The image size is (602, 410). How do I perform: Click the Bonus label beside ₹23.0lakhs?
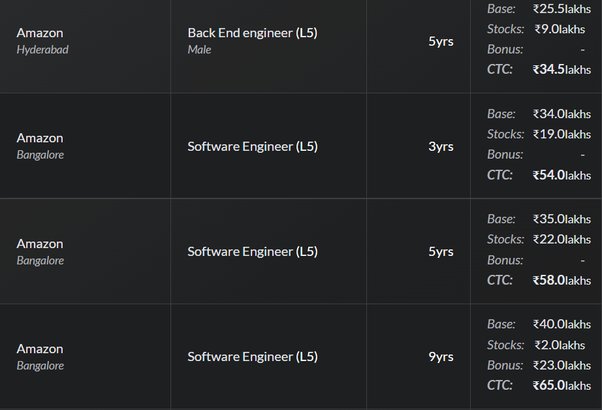tap(505, 365)
